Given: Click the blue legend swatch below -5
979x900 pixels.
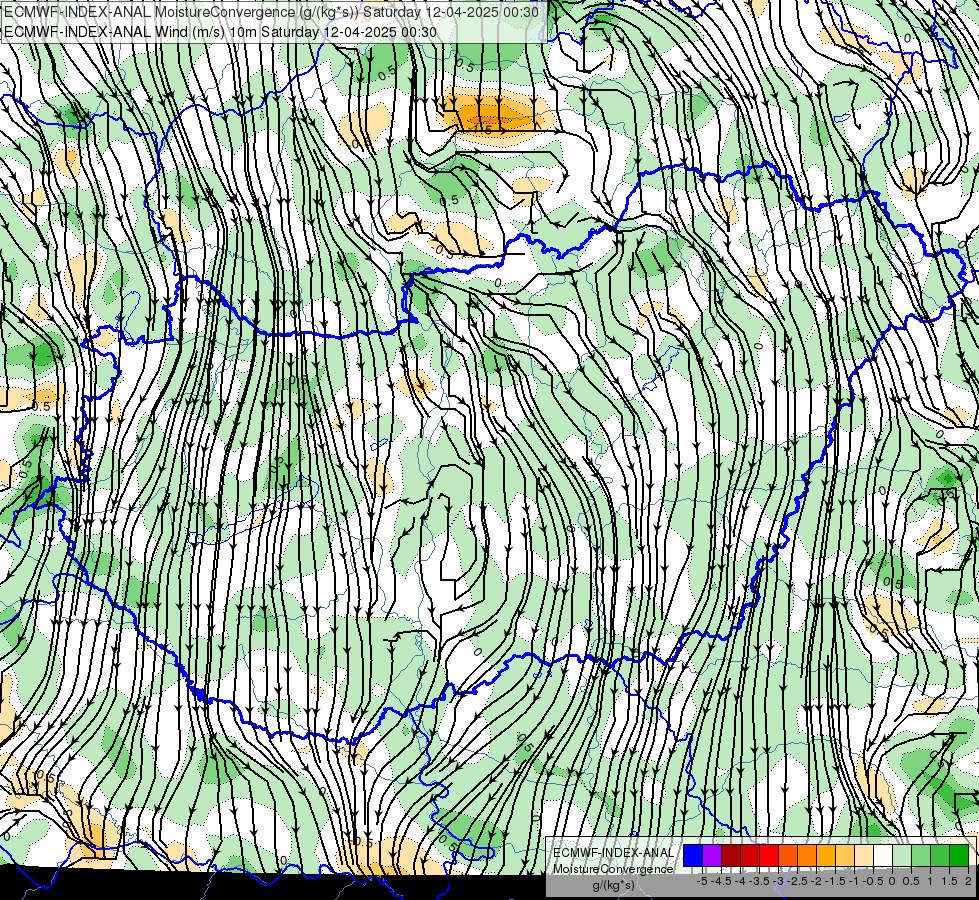Looking at the screenshot, I should pyautogui.click(x=693, y=856).
